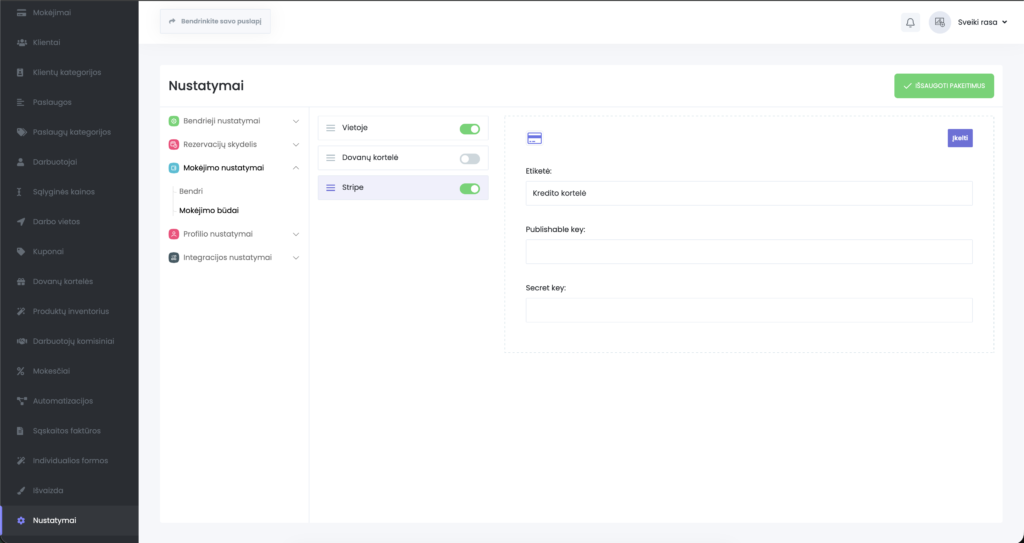Viewport: 1024px width, 543px height.
Task: Click the Darbo vietos location arrow icon
Action: pos(22,221)
